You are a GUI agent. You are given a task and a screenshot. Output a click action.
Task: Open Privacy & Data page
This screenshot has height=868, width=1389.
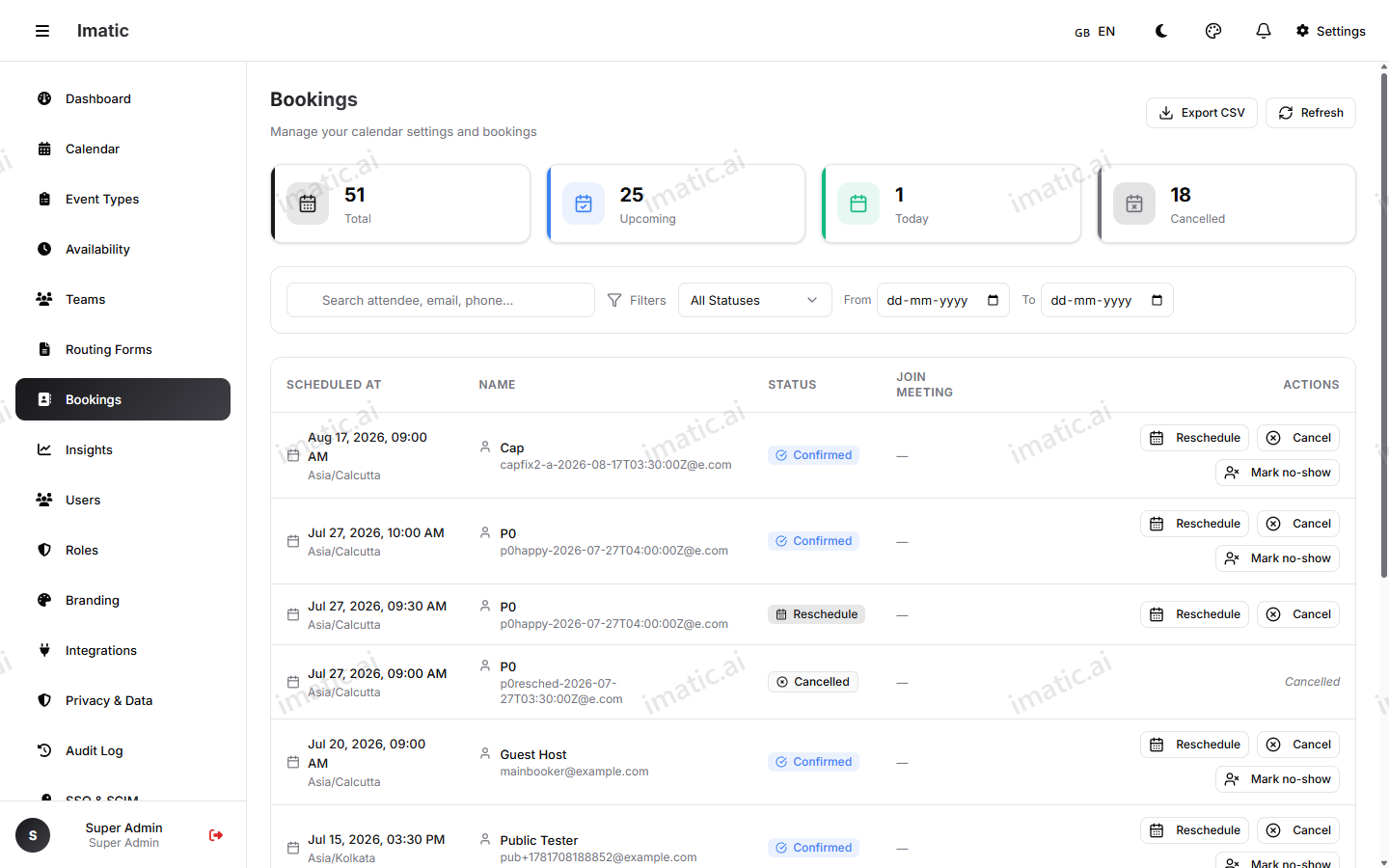point(123,700)
